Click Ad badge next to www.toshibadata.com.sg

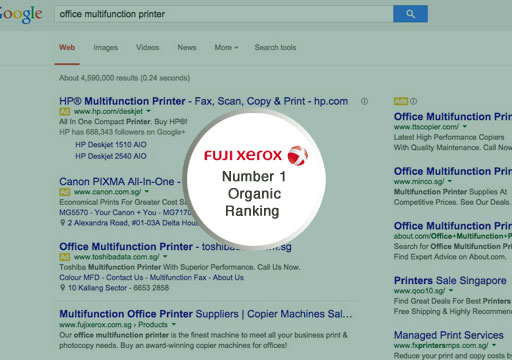(x=64, y=257)
